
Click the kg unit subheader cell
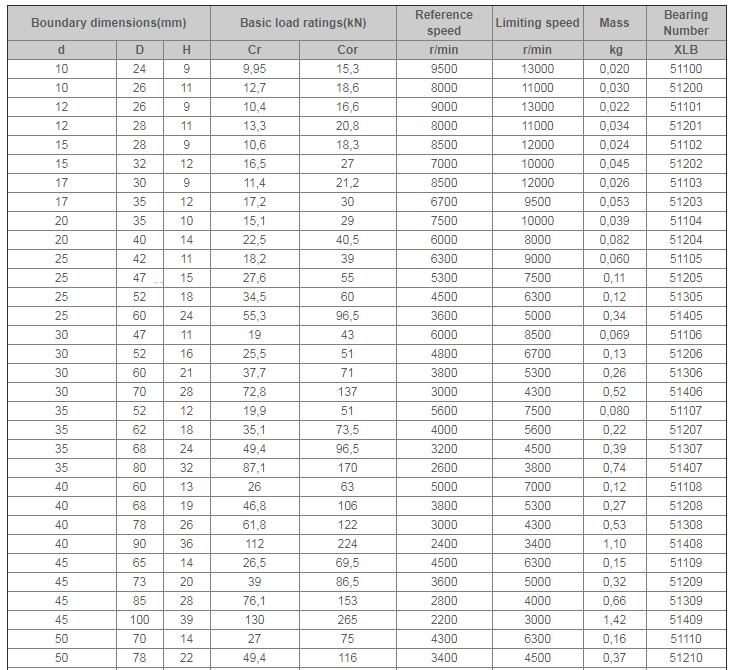pos(614,50)
